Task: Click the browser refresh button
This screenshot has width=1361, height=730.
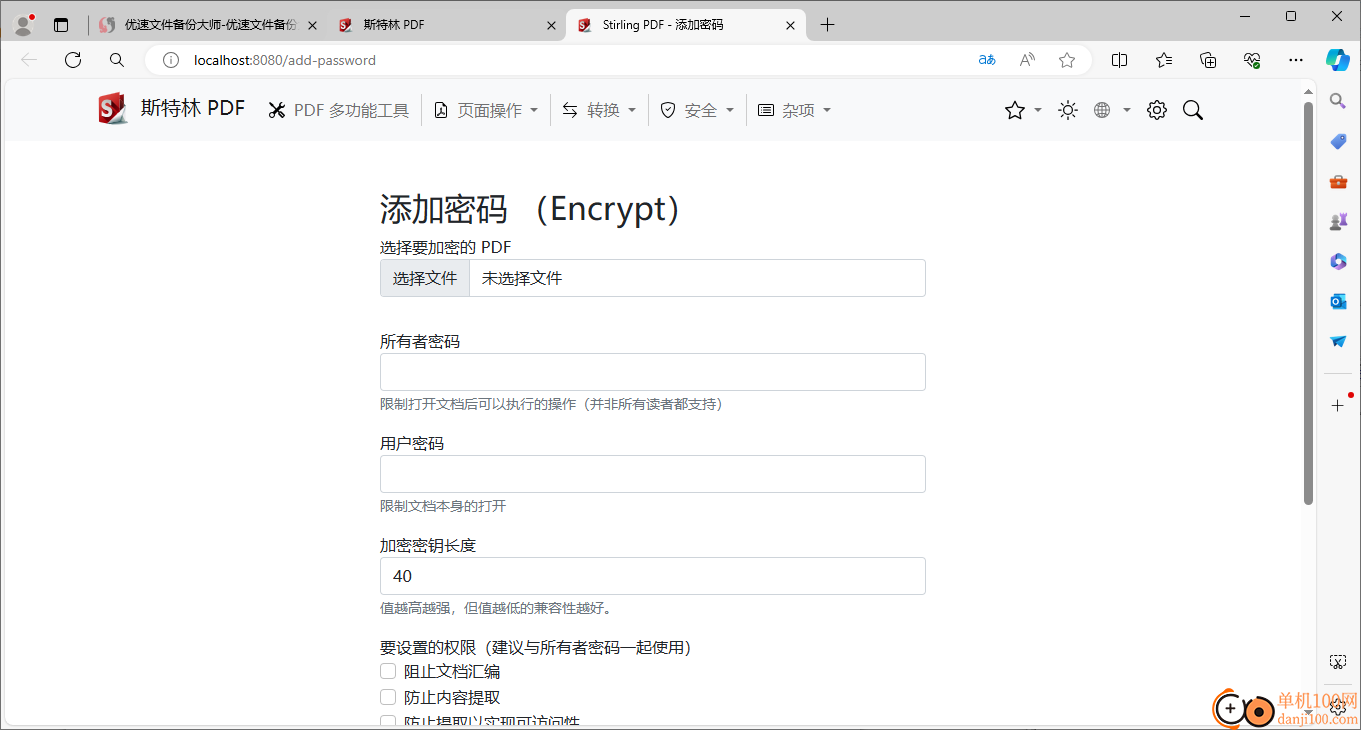Action: point(72,60)
